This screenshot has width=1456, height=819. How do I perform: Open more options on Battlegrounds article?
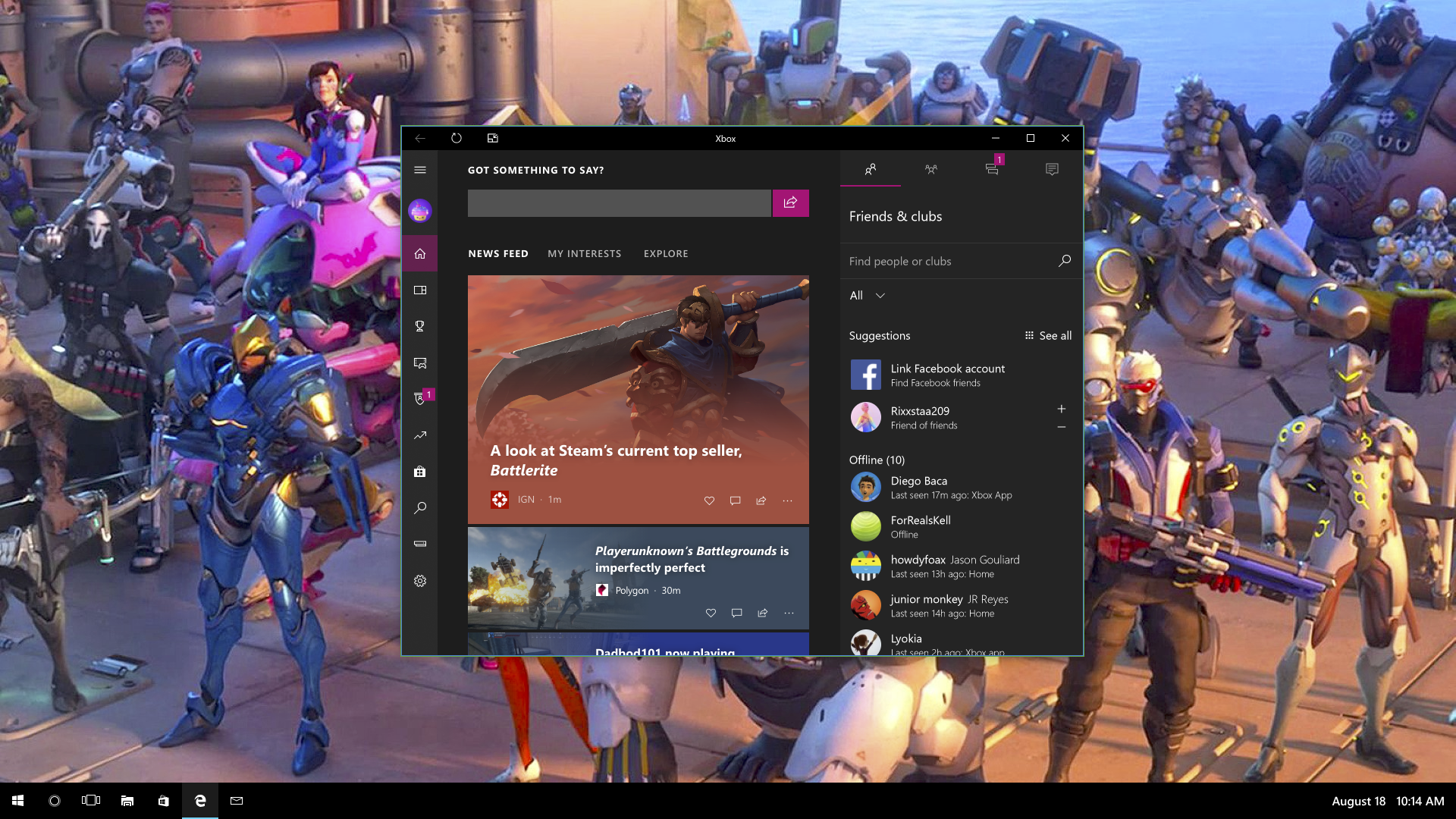pyautogui.click(x=789, y=613)
